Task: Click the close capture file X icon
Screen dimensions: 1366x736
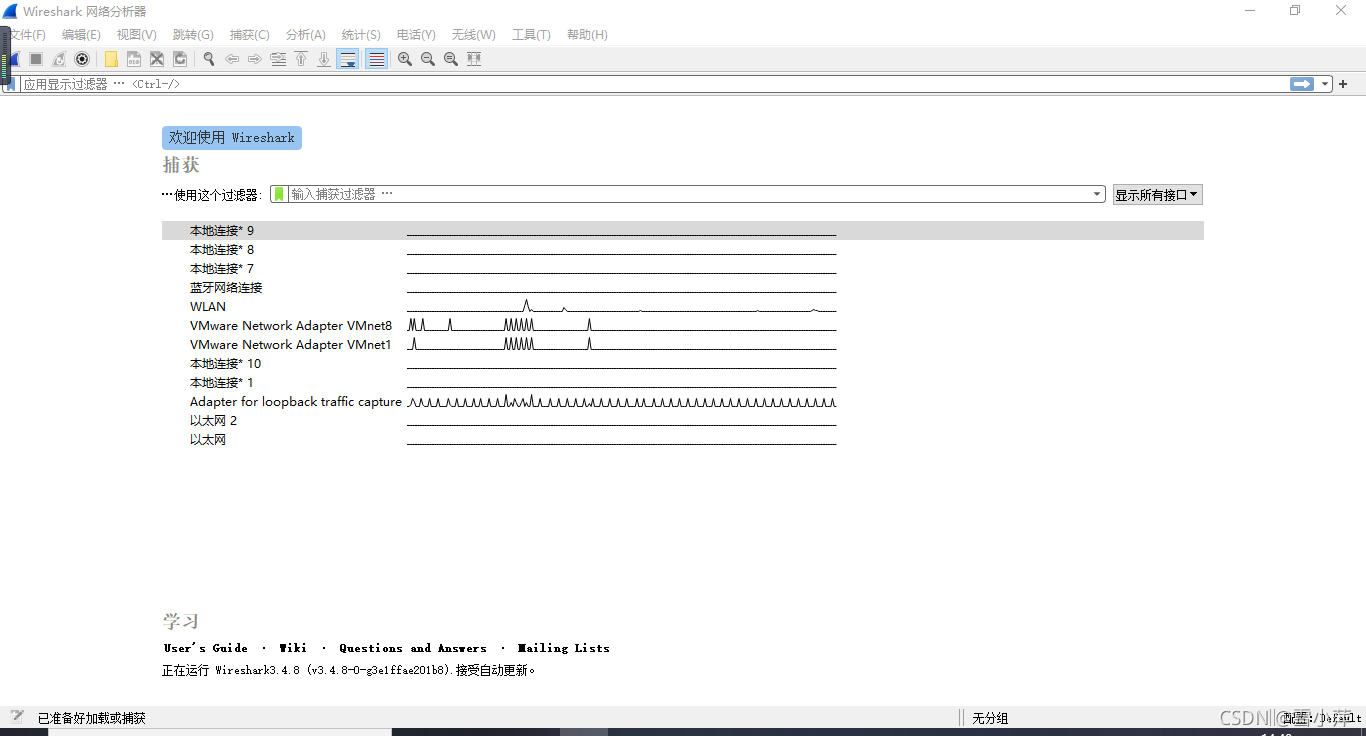Action: pos(157,59)
